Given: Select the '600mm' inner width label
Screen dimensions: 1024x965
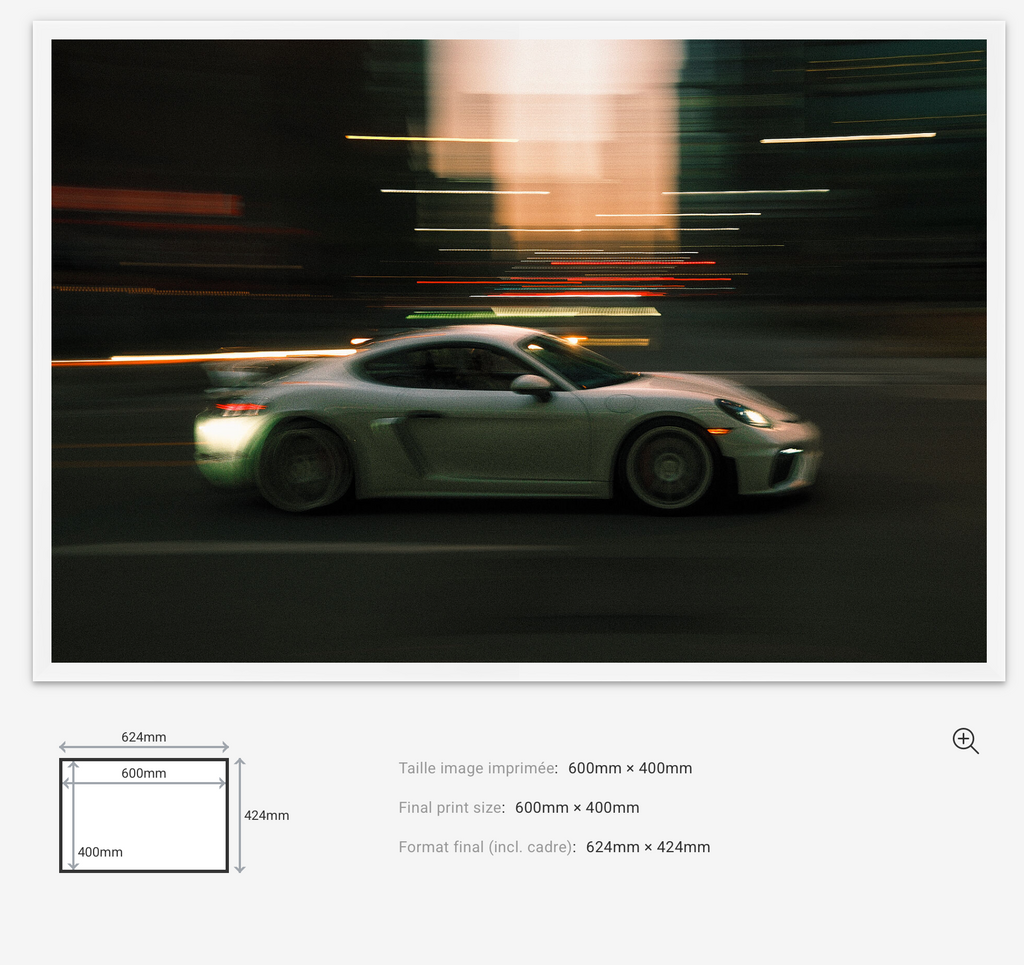Looking at the screenshot, I should pos(144,774).
